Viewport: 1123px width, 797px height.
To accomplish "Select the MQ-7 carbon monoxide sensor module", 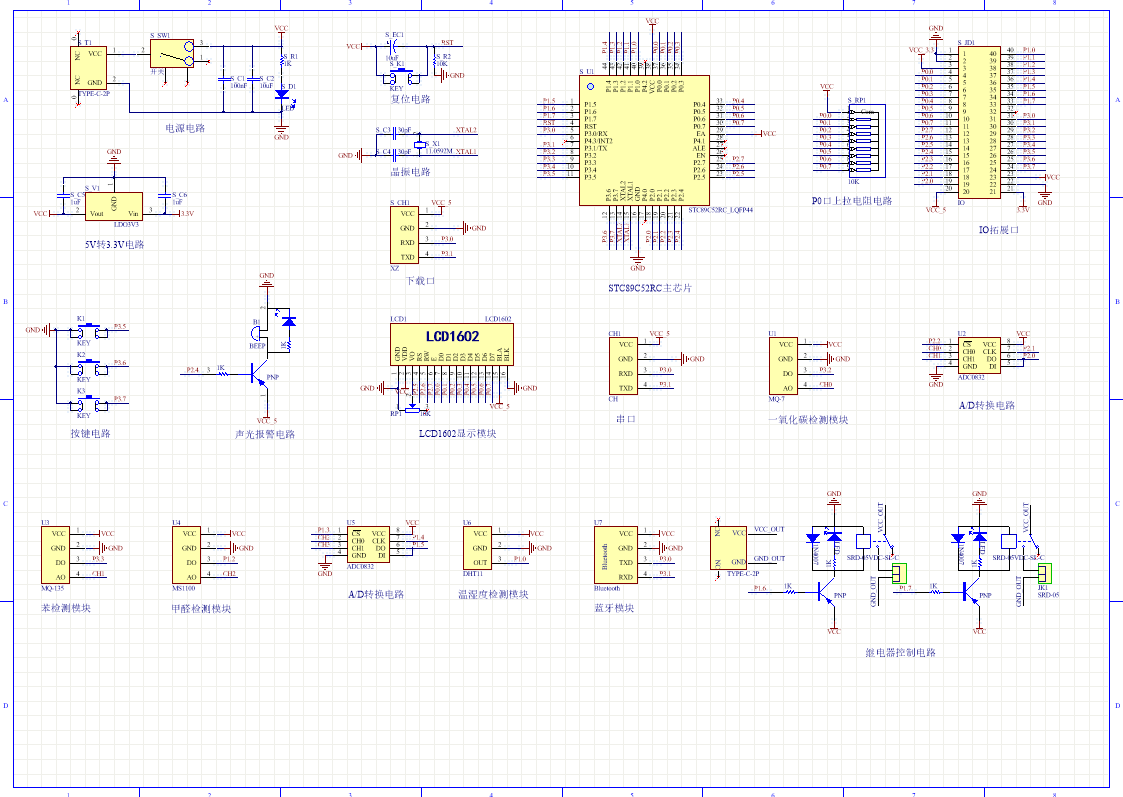I will pyautogui.click(x=783, y=365).
